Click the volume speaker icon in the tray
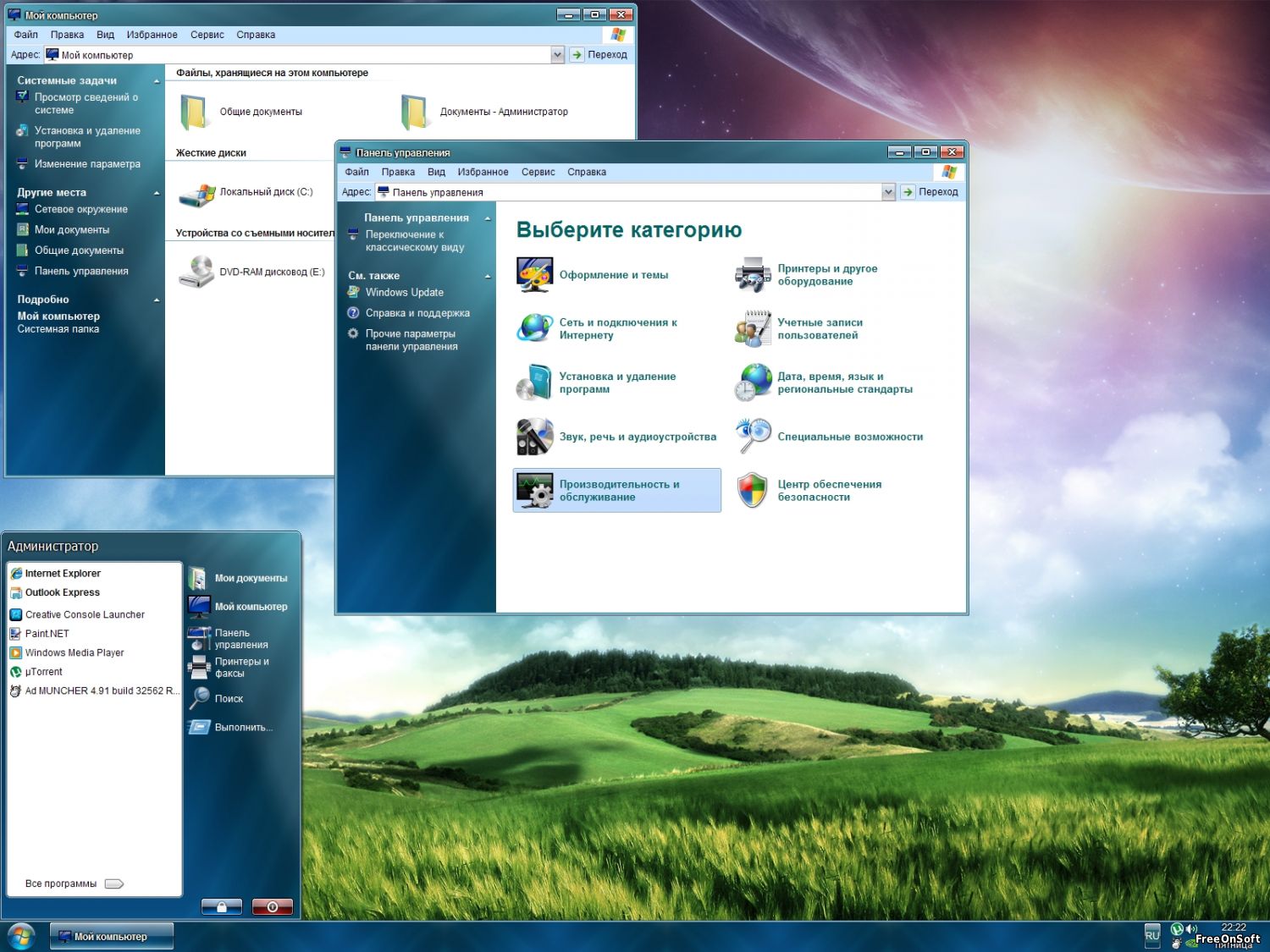This screenshot has height=952, width=1270. click(1191, 929)
